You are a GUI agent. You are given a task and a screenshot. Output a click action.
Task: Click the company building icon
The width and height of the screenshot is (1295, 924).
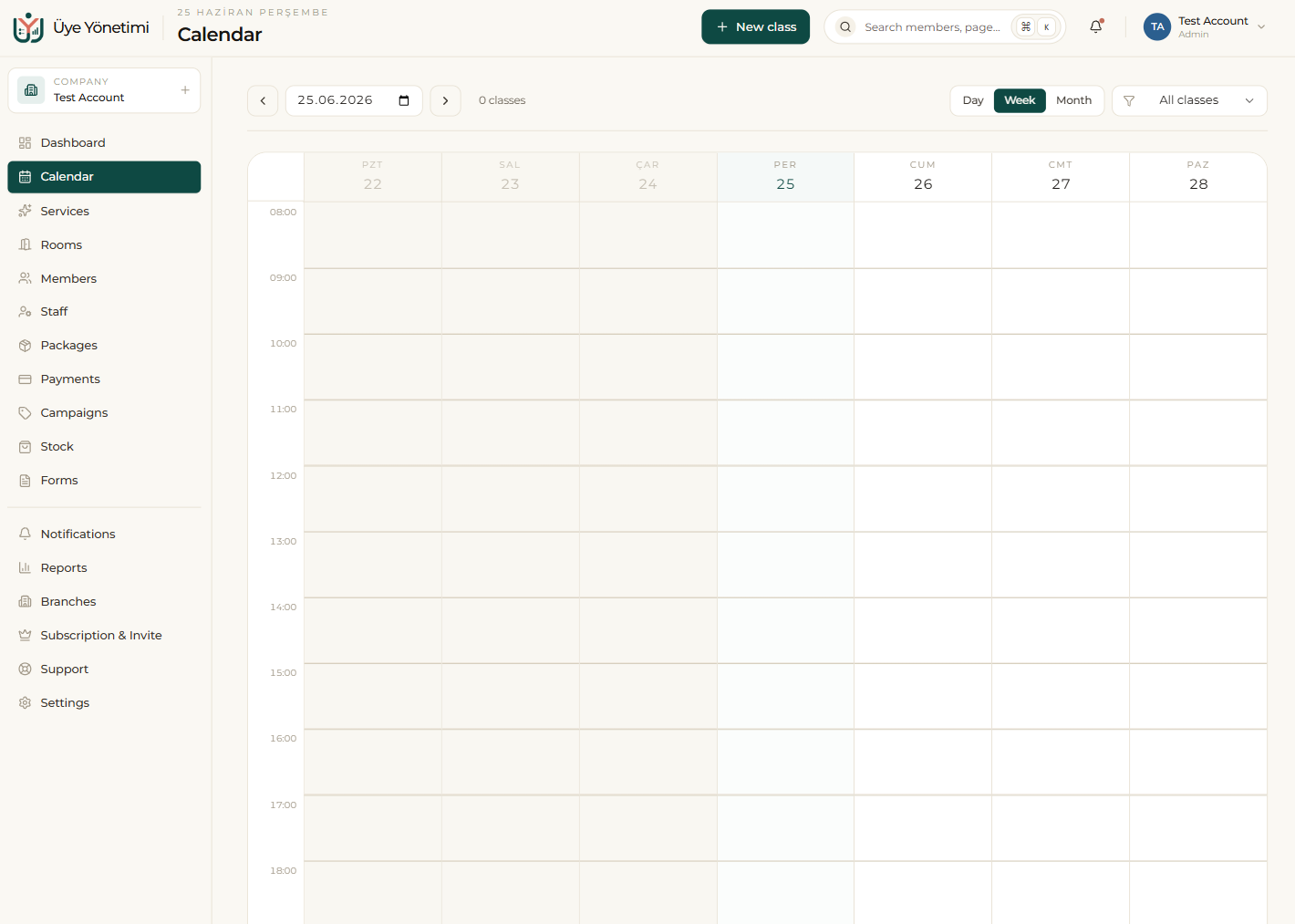click(31, 90)
